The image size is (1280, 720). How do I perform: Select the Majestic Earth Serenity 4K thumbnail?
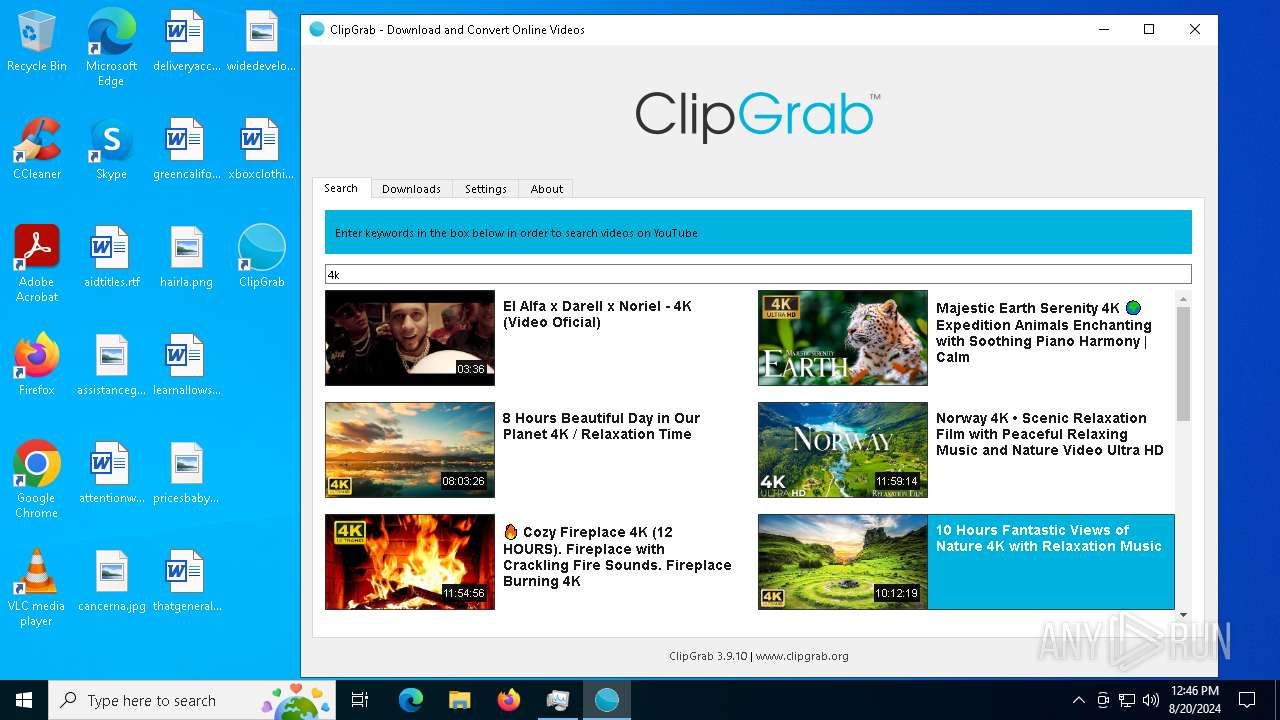point(843,338)
